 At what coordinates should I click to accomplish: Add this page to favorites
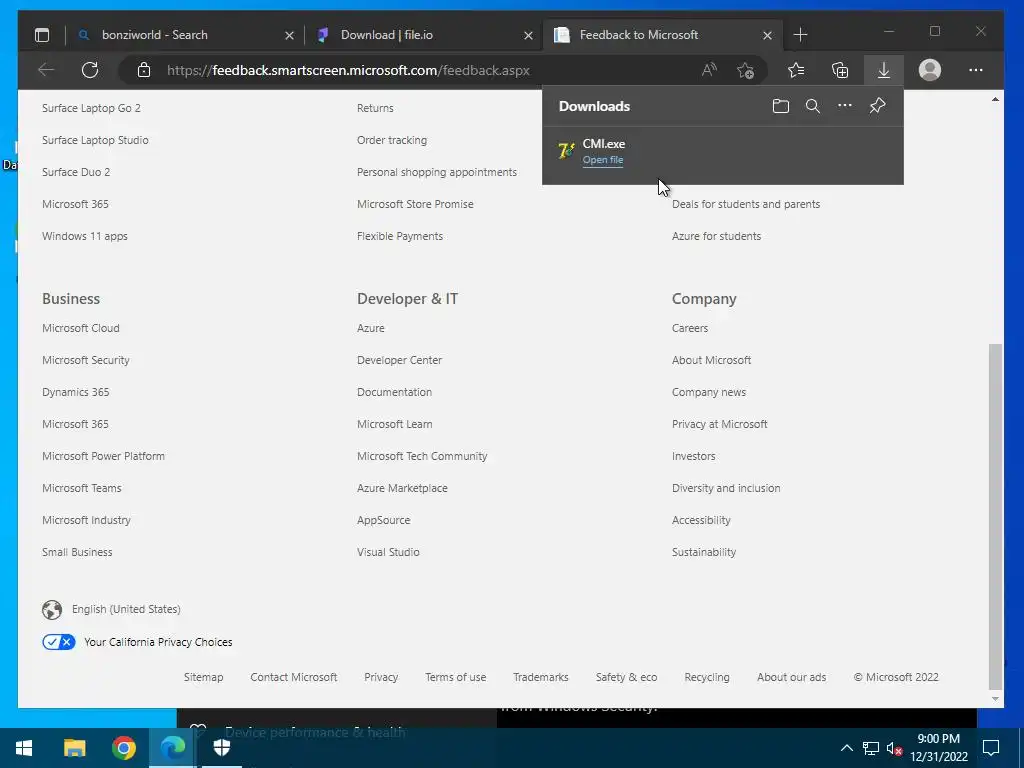[745, 70]
